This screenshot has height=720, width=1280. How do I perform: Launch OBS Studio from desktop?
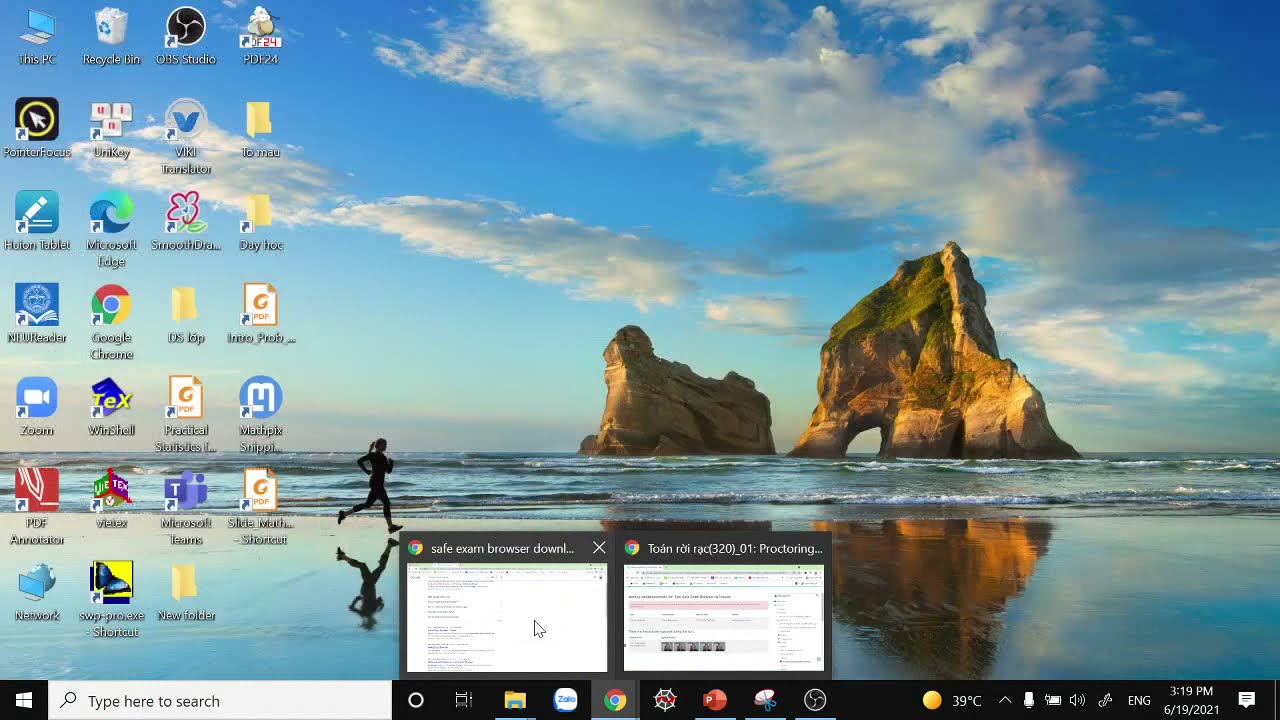[185, 37]
